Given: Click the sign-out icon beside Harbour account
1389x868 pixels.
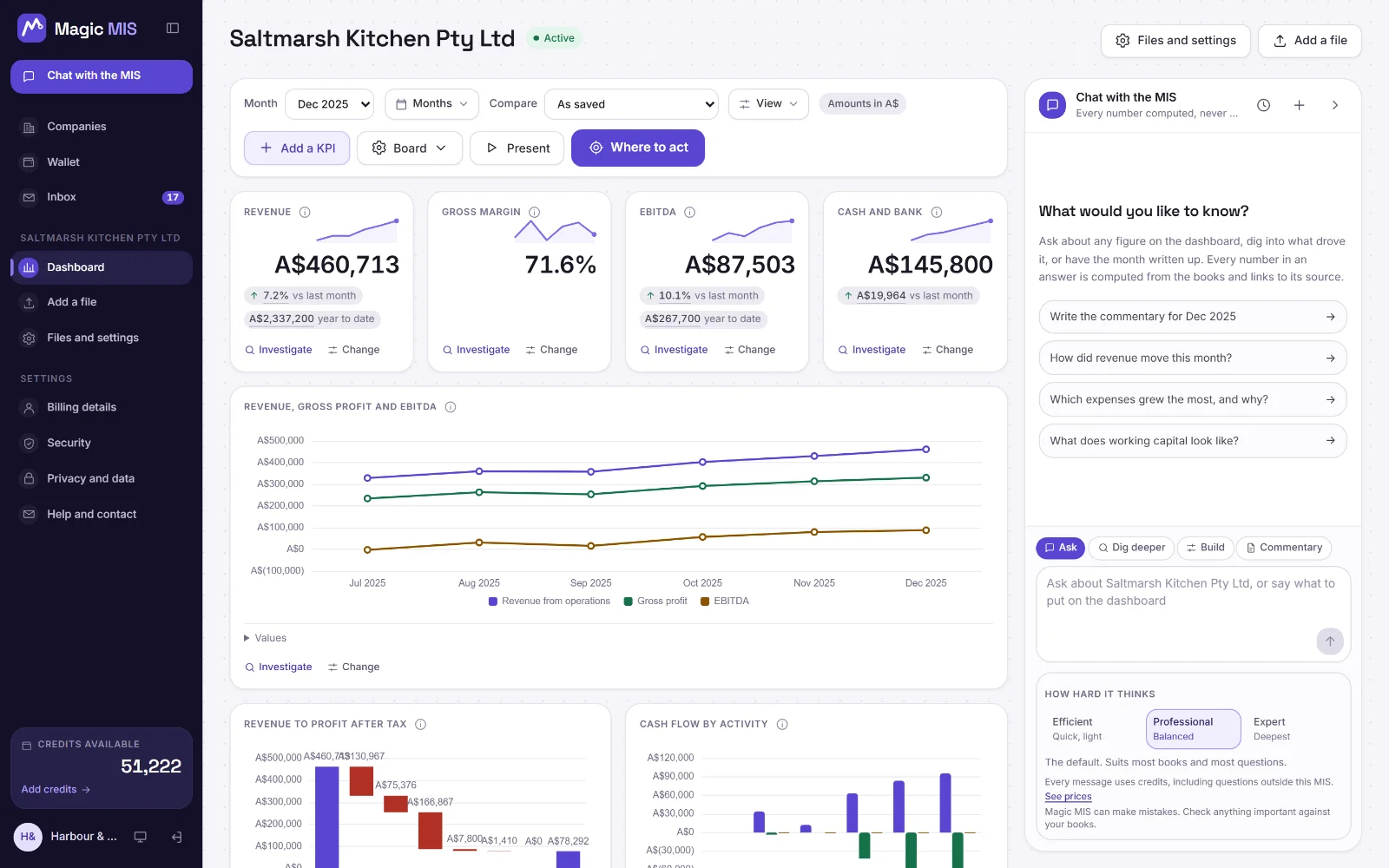Looking at the screenshot, I should pos(177,837).
